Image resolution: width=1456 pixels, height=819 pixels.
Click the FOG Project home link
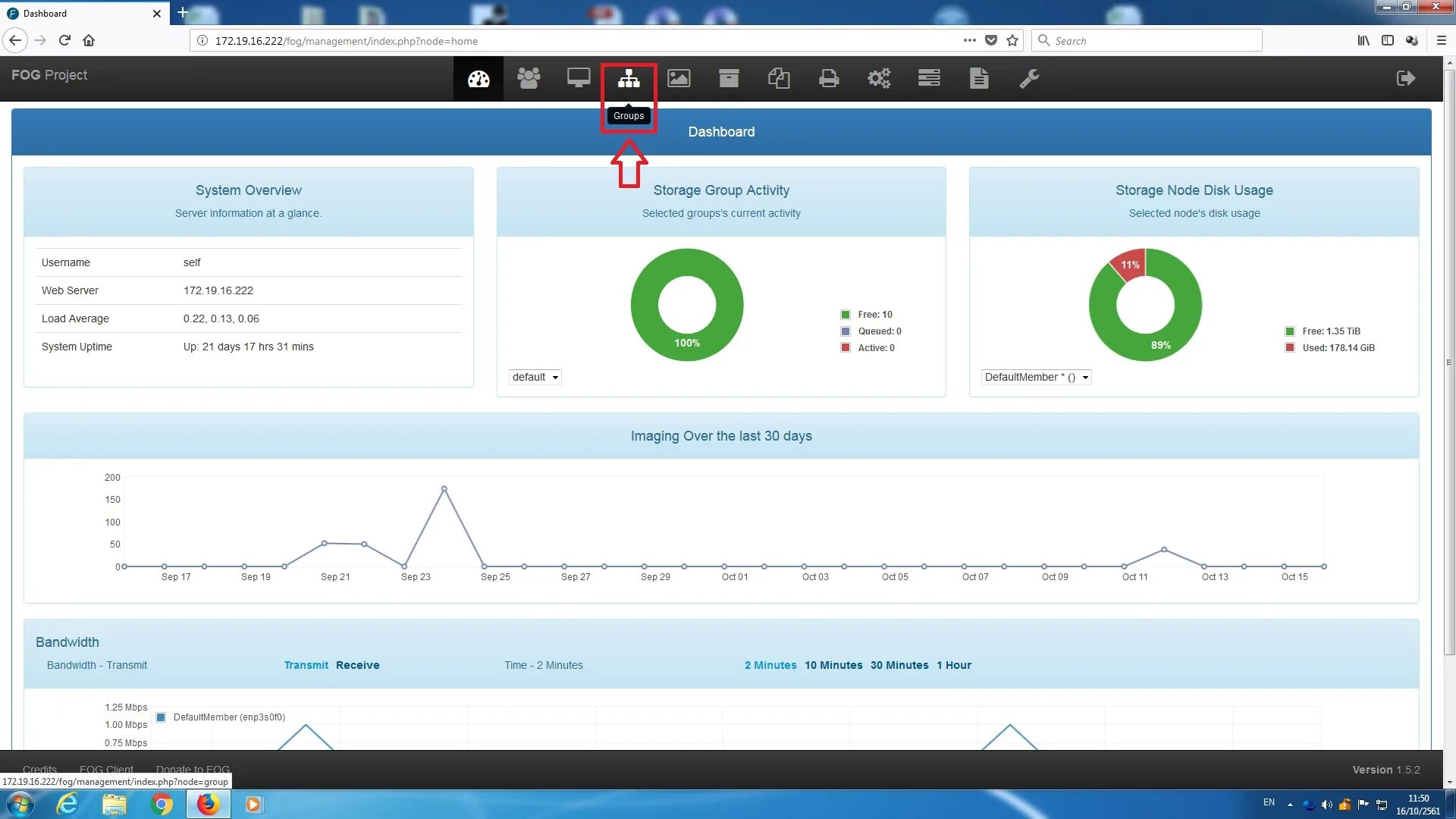(x=49, y=75)
